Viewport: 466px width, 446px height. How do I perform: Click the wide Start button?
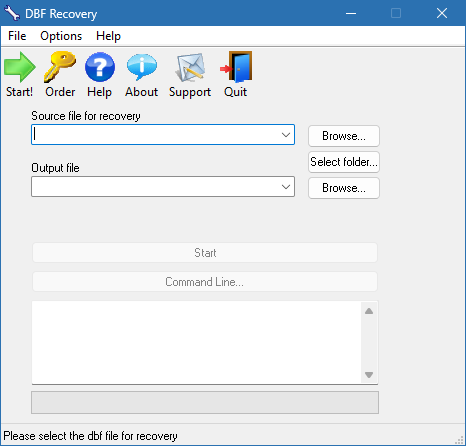[x=205, y=253]
